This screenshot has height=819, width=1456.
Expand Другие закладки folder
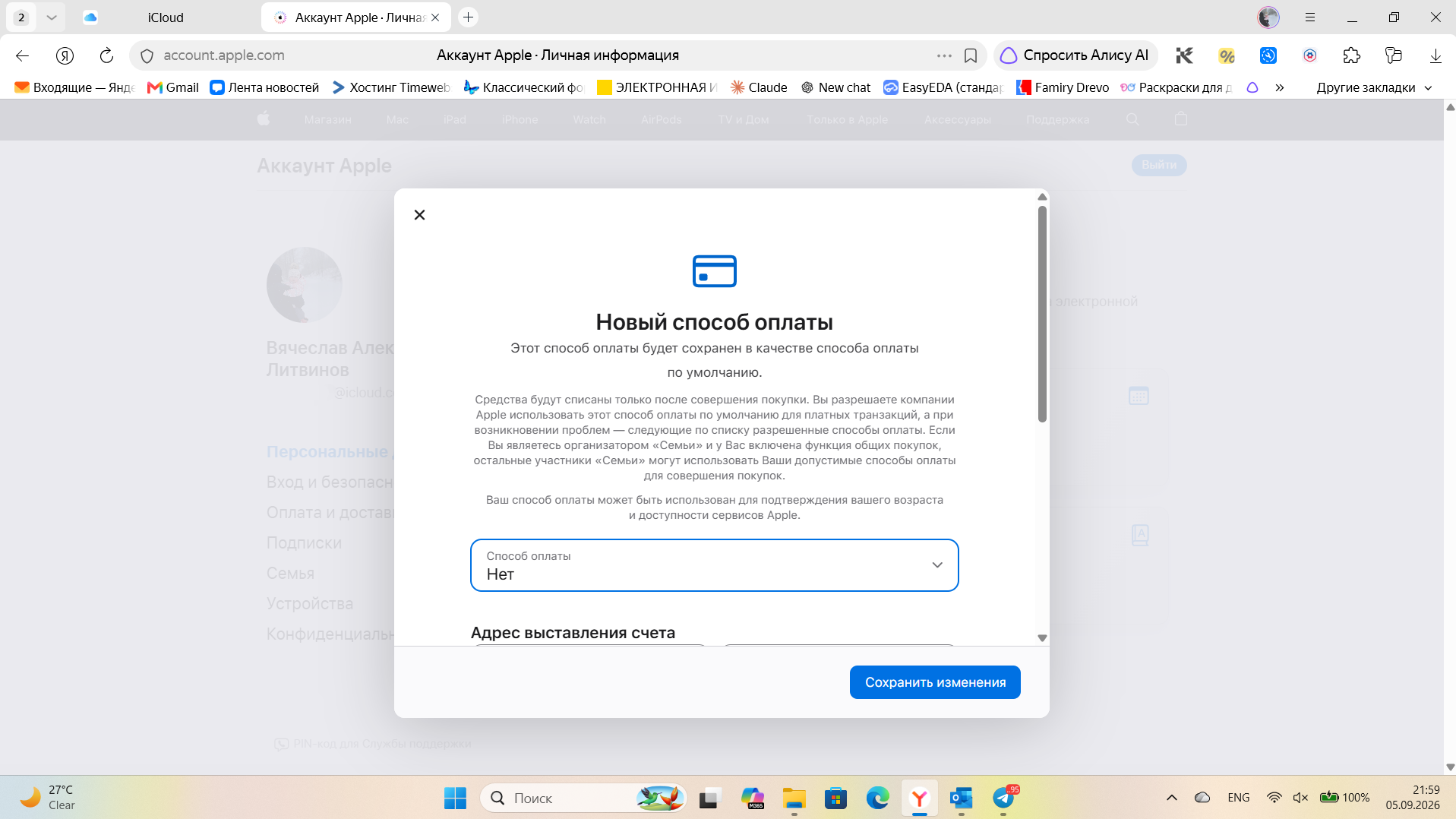pos(1374,87)
